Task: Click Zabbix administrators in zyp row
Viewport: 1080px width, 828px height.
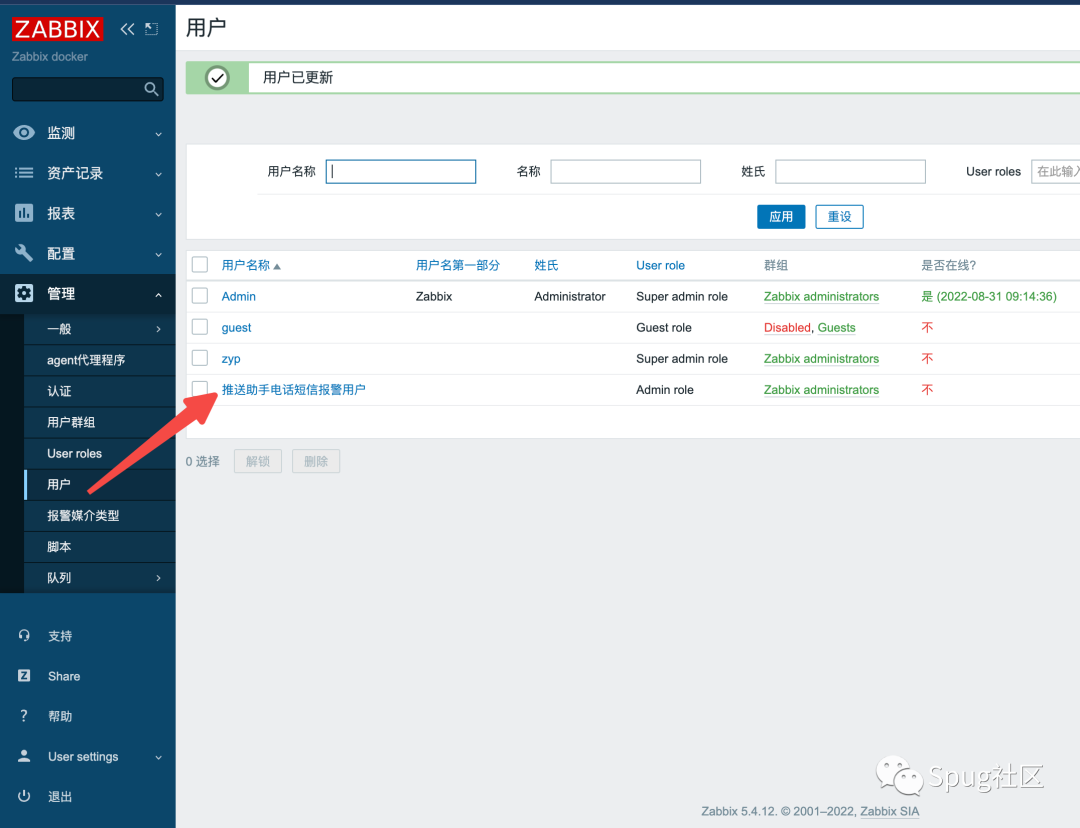Action: [821, 359]
